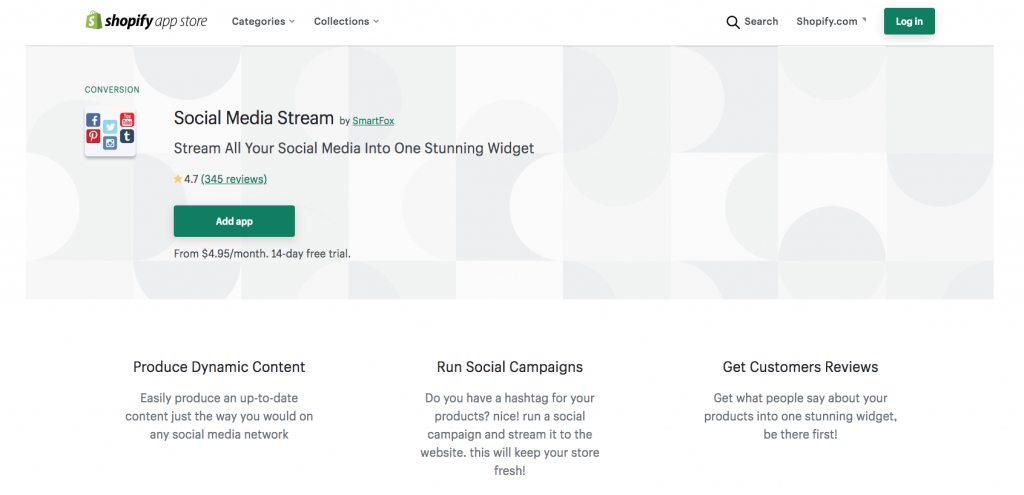
Task: Click the Run Social Campaigns heading
Action: (x=509, y=367)
